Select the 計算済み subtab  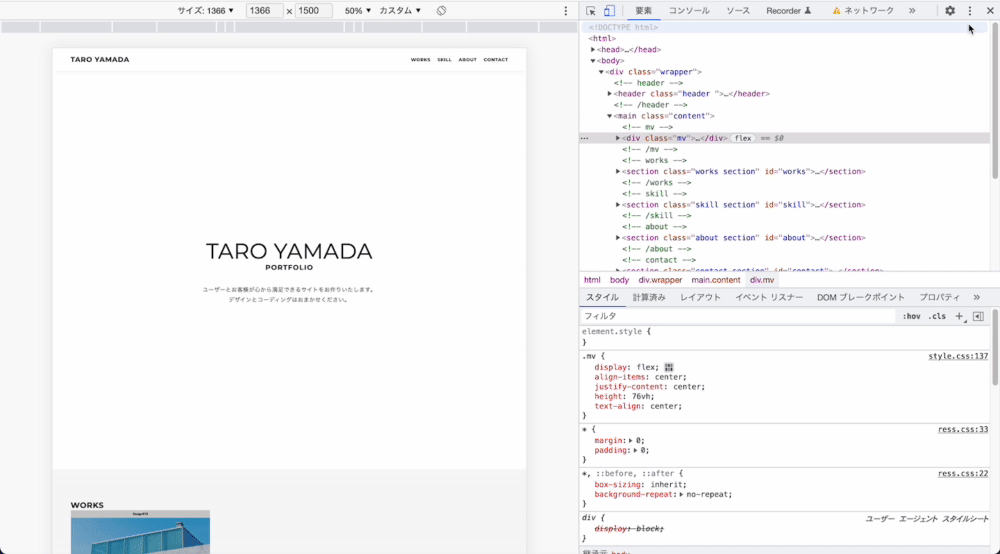(649, 298)
